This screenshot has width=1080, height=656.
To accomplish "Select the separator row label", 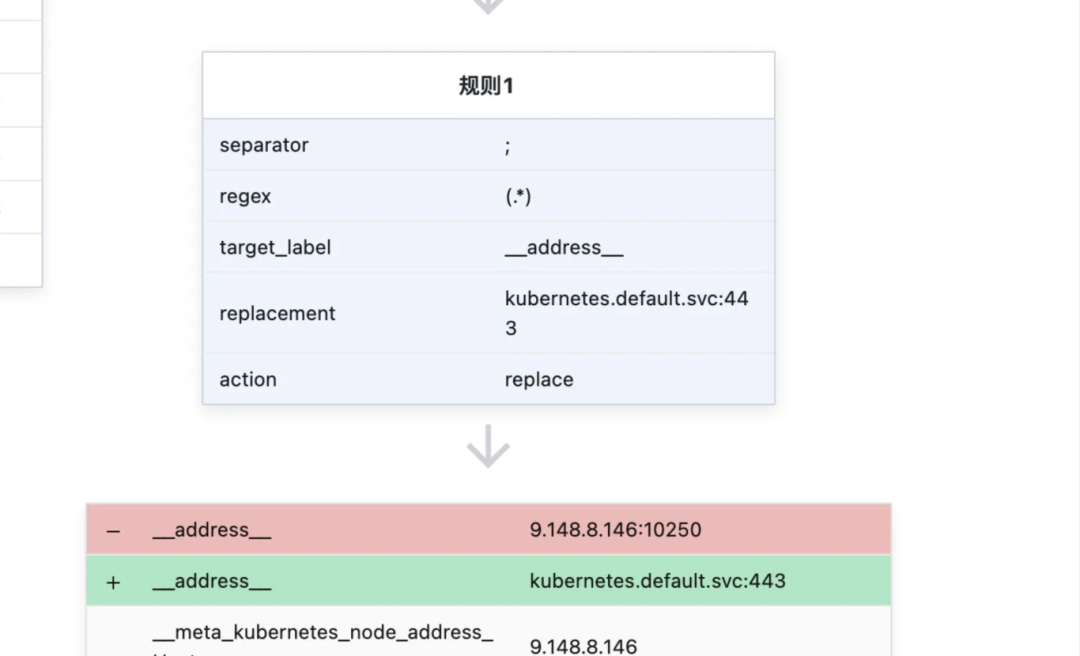I will click(x=264, y=145).
